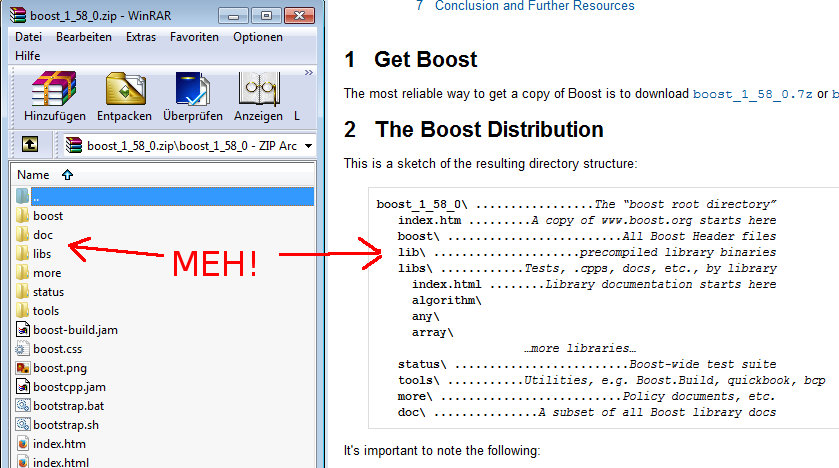839x468 pixels.
Task: Open the Optionen menu
Action: (x=258, y=37)
